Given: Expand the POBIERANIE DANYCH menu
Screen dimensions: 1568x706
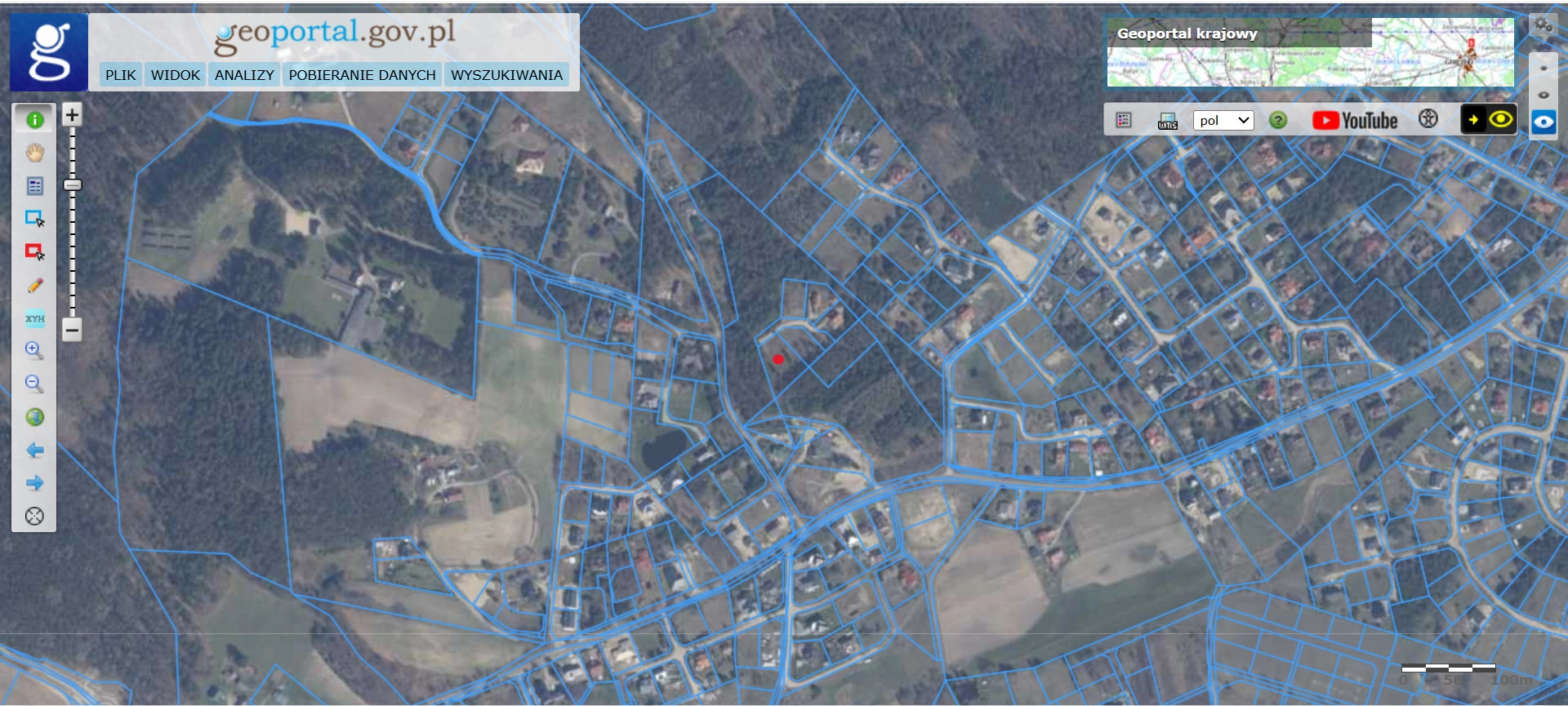Looking at the screenshot, I should tap(362, 75).
